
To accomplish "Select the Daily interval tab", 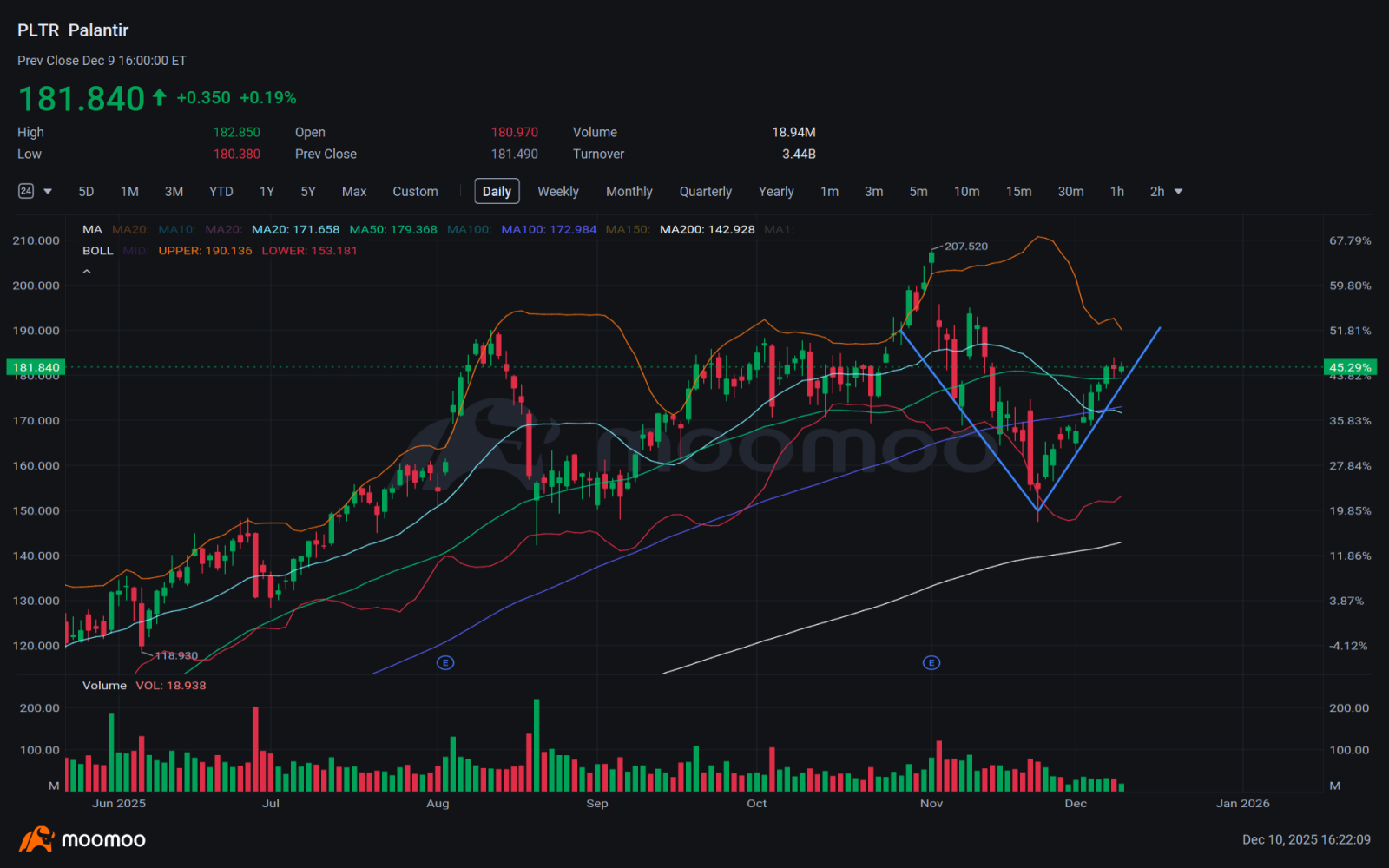I will (x=497, y=191).
